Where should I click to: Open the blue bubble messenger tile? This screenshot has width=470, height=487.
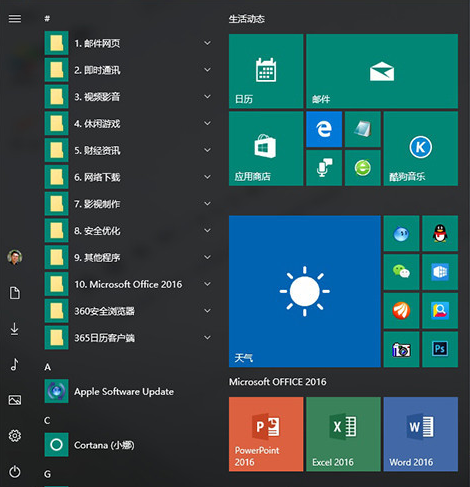coord(401,233)
